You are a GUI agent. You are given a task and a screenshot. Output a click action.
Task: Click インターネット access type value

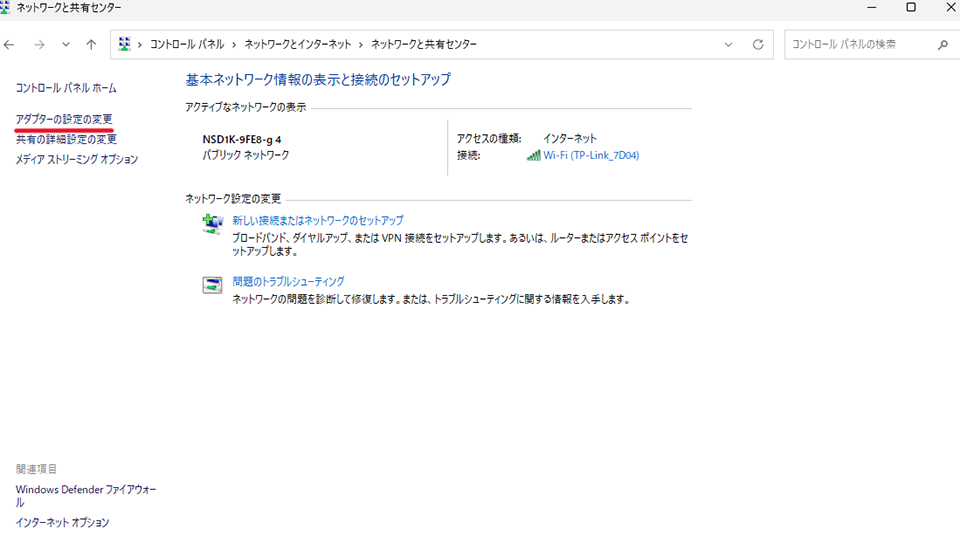[570, 139]
